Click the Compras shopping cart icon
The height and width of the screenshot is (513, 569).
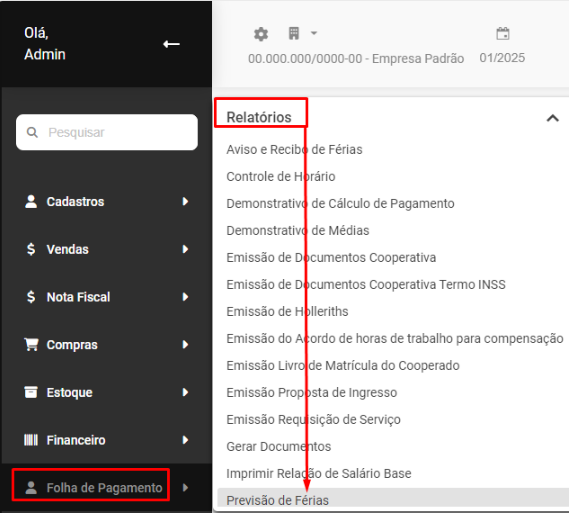[31, 345]
